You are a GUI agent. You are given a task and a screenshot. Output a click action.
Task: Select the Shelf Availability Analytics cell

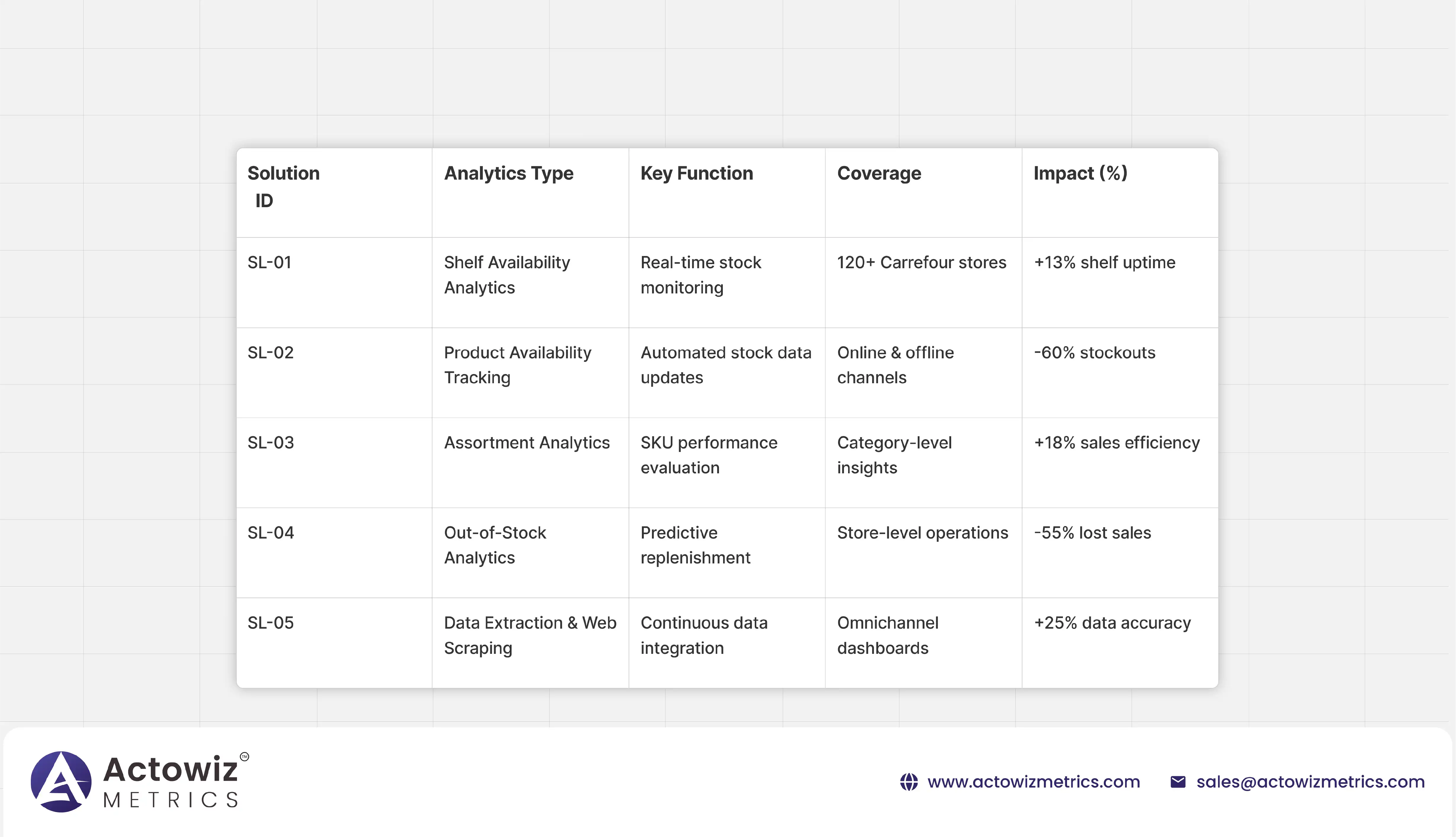pyautogui.click(x=507, y=275)
